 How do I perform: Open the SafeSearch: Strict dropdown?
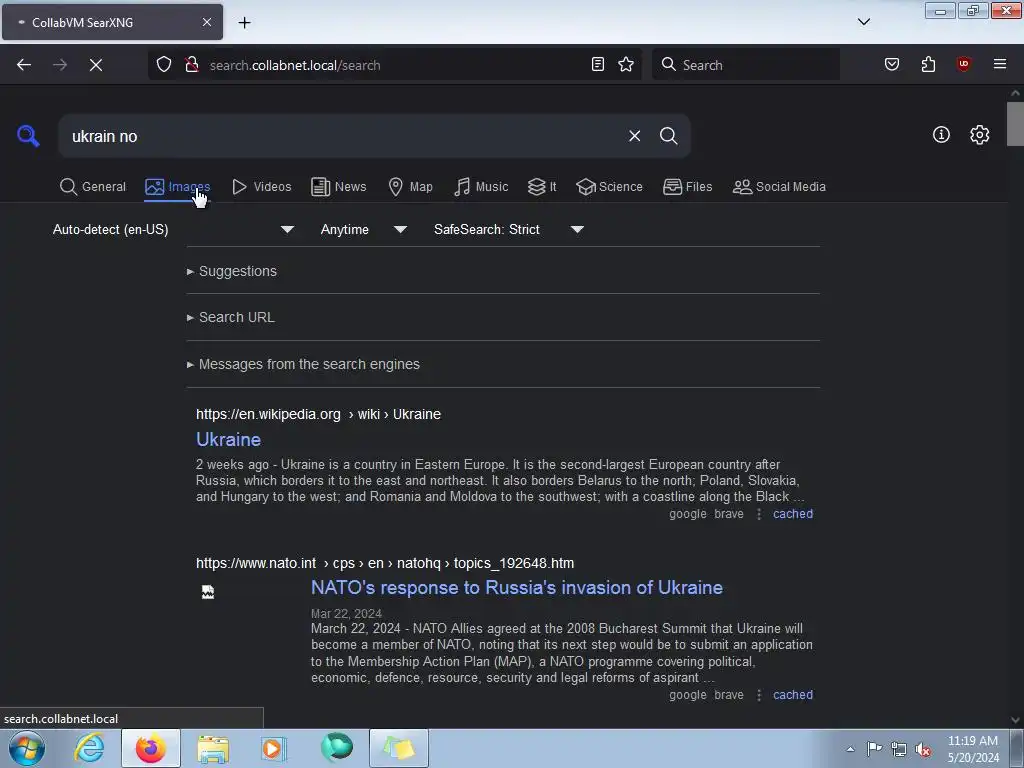(x=509, y=229)
